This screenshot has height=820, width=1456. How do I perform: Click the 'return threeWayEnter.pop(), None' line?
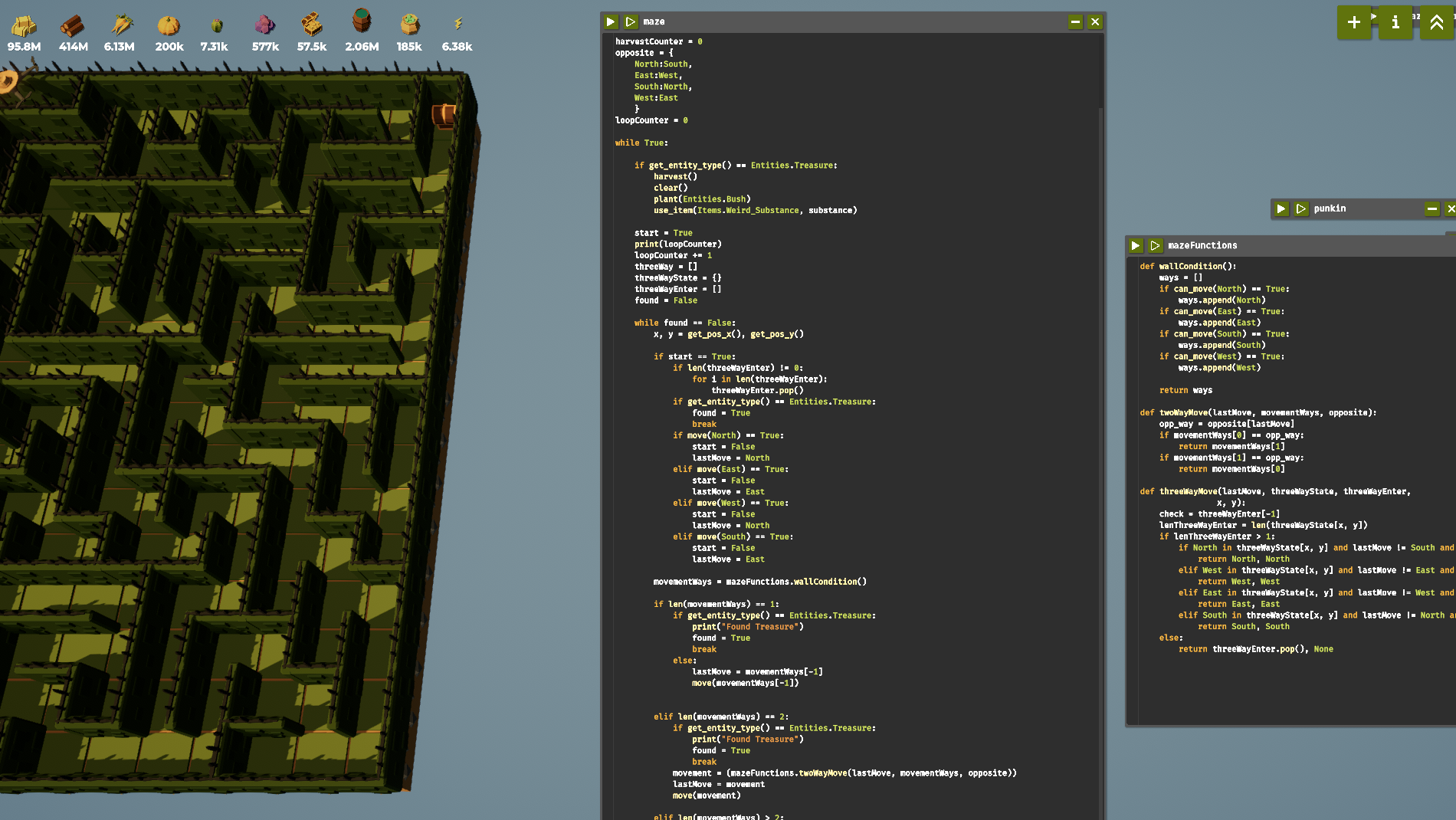(1255, 649)
